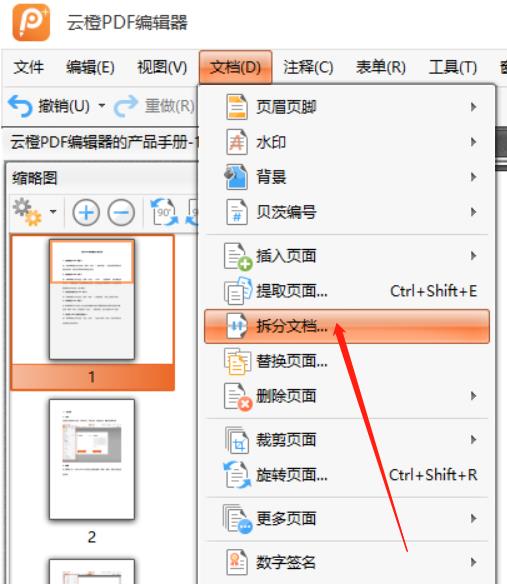Click the Ctrl+Shift+R shortcut text
Screen dimensions: 507x584
(x=433, y=475)
